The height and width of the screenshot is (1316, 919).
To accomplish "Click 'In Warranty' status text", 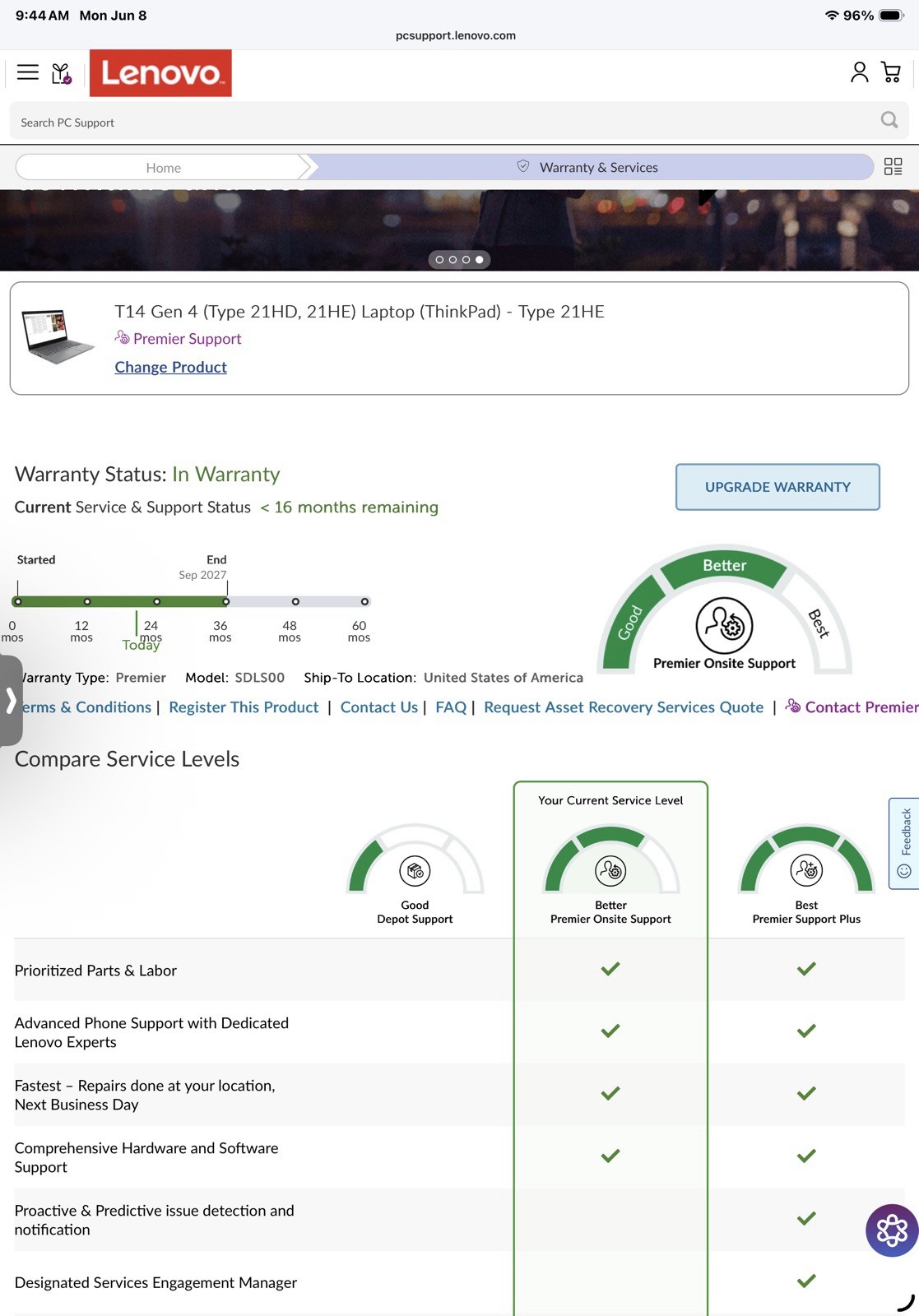I will (x=226, y=474).
